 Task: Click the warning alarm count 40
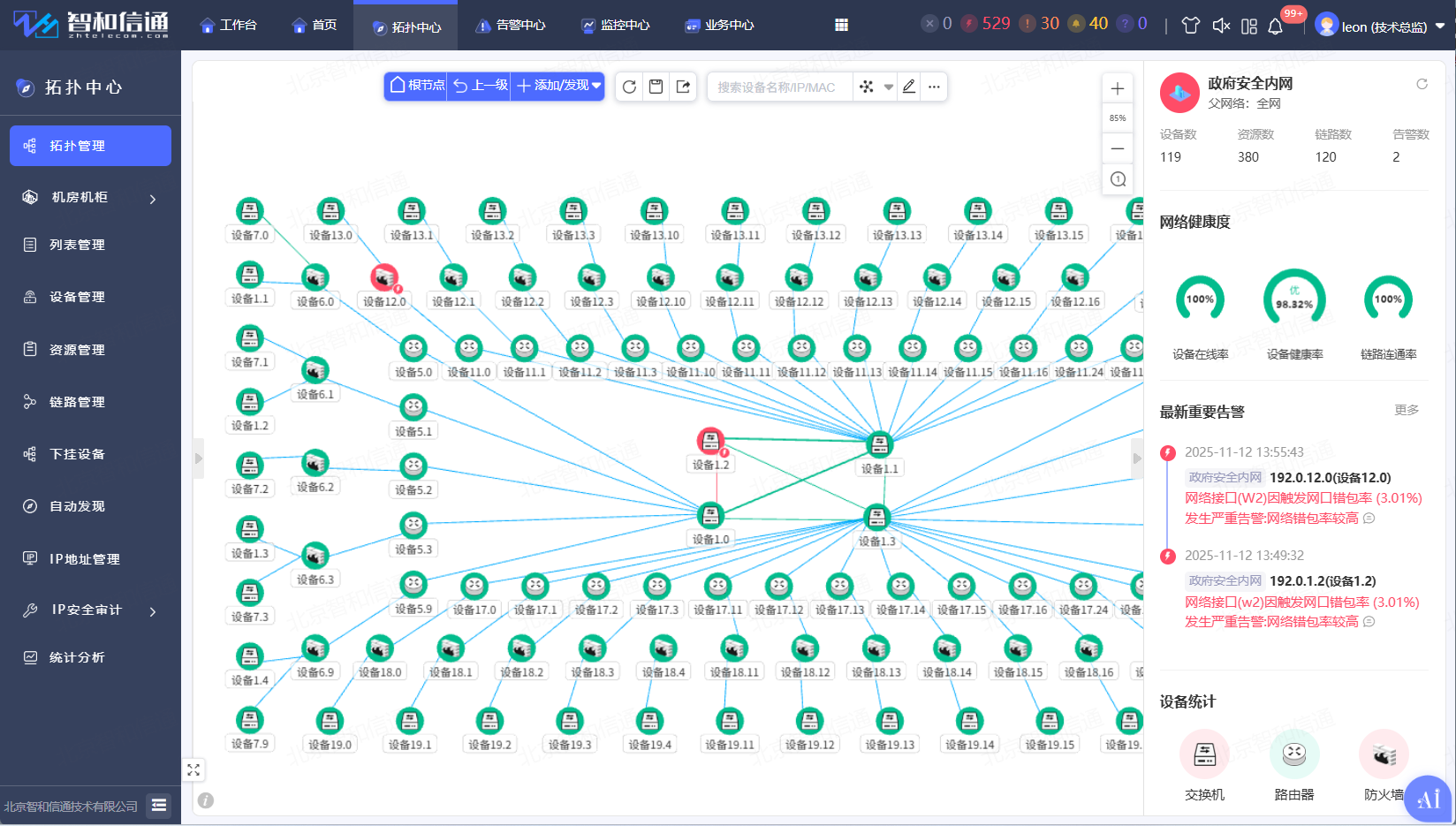click(1088, 24)
